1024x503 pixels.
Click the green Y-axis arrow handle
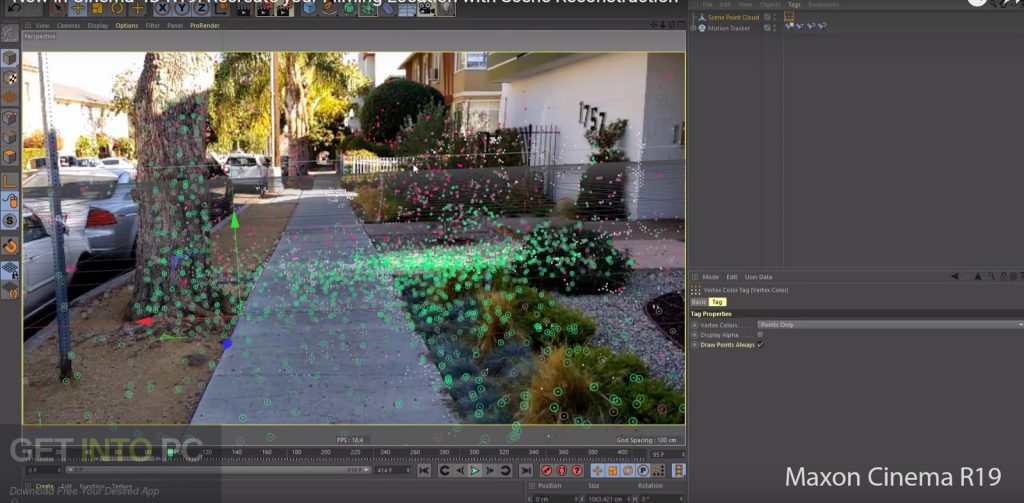tap(235, 221)
